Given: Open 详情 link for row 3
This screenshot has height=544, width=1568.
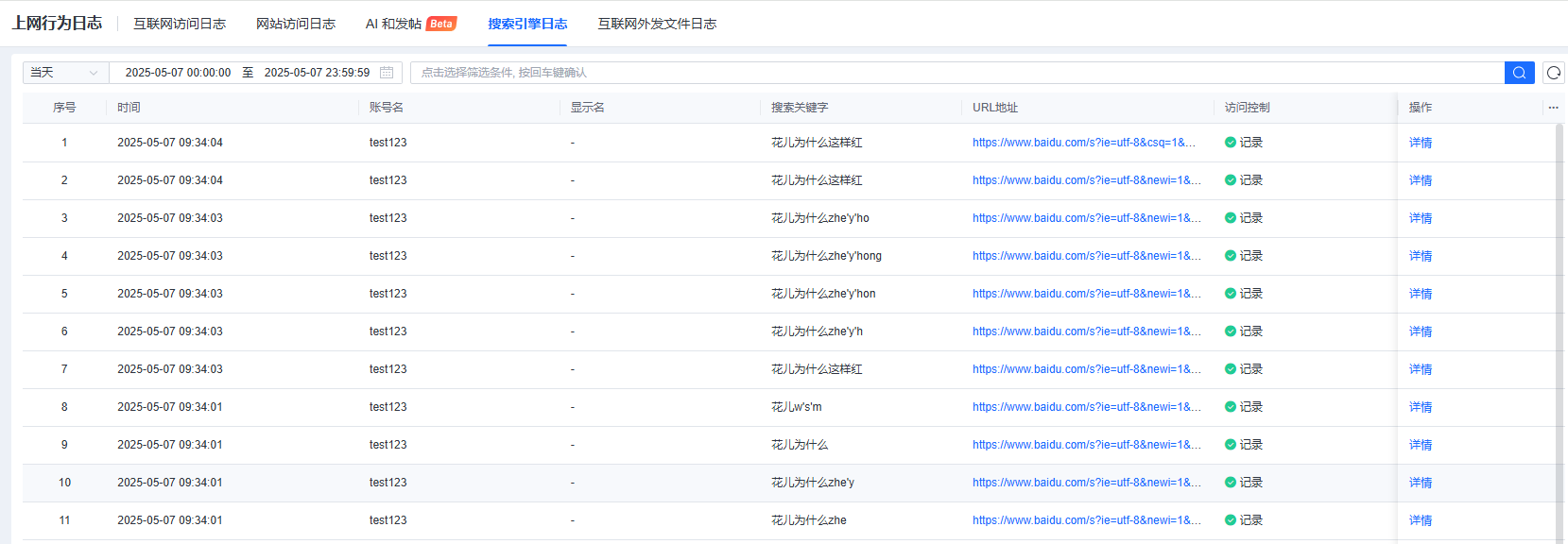Looking at the screenshot, I should 1421,218.
